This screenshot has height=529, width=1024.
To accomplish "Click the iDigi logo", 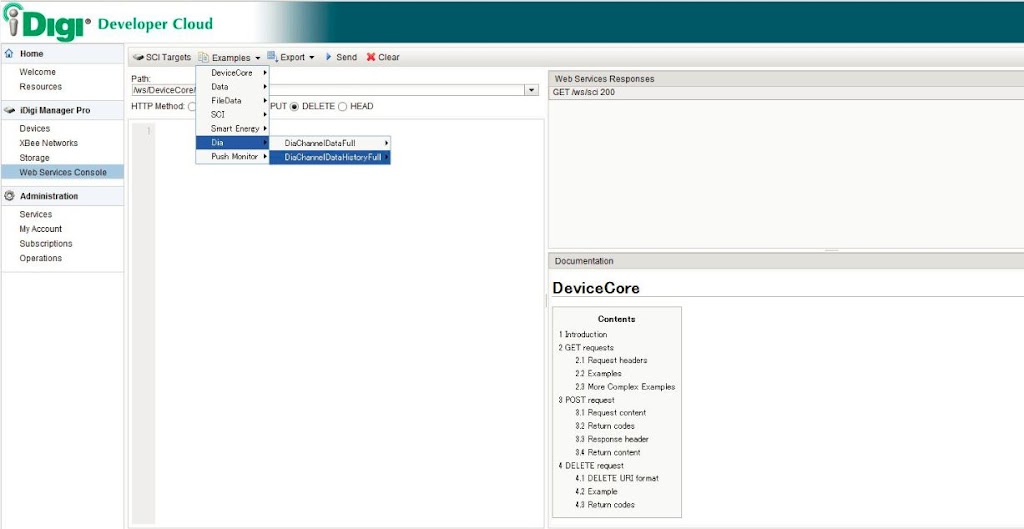I will 46,22.
